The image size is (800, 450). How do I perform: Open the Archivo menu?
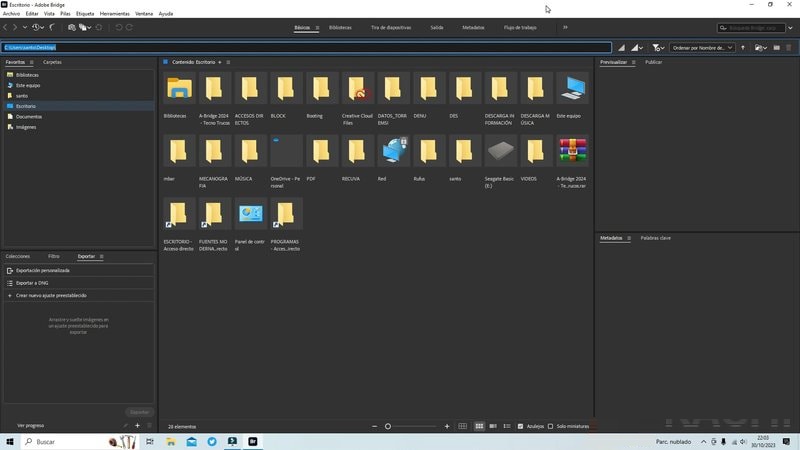pos(11,14)
